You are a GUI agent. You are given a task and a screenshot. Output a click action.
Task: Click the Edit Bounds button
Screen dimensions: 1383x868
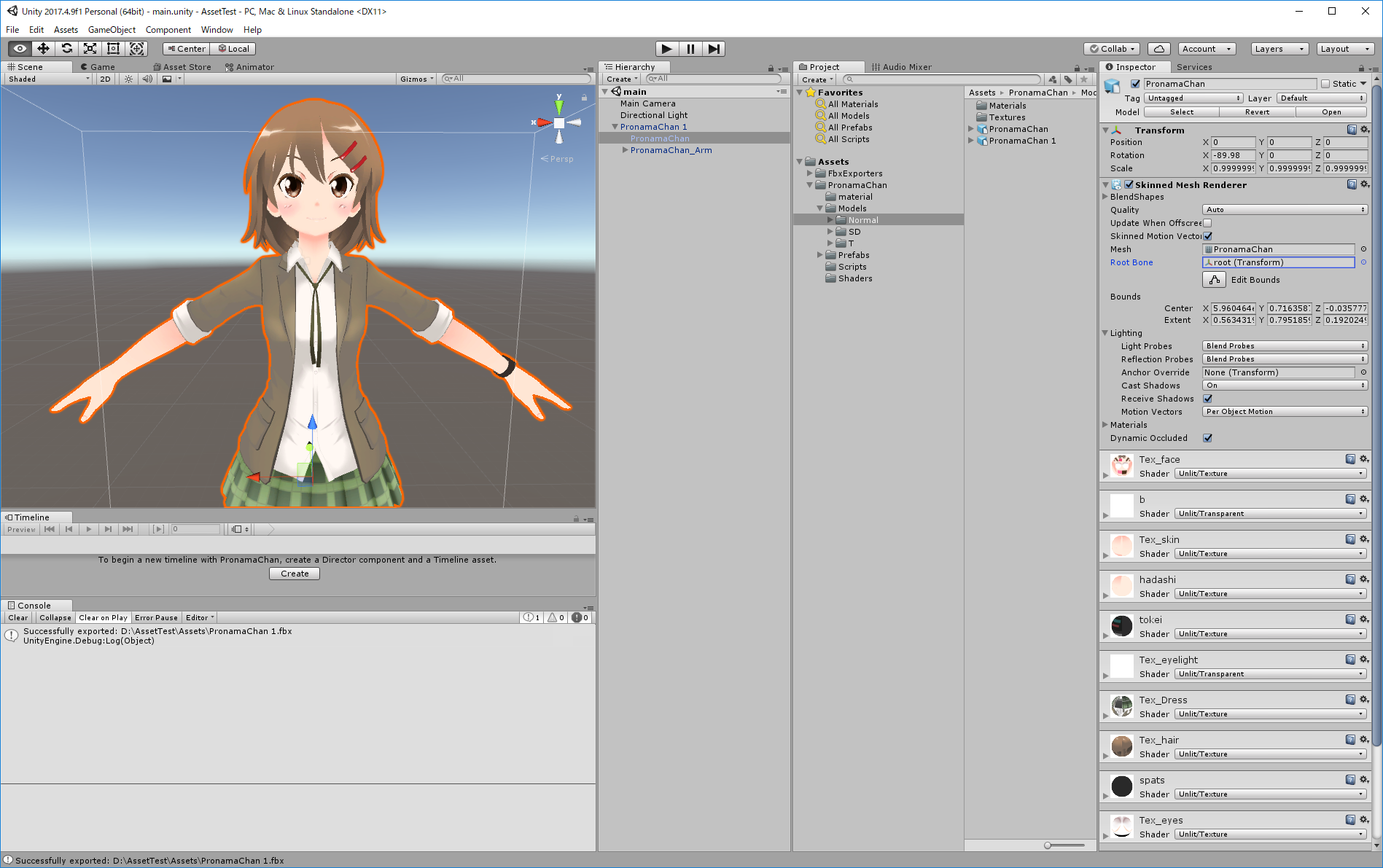(x=1214, y=280)
